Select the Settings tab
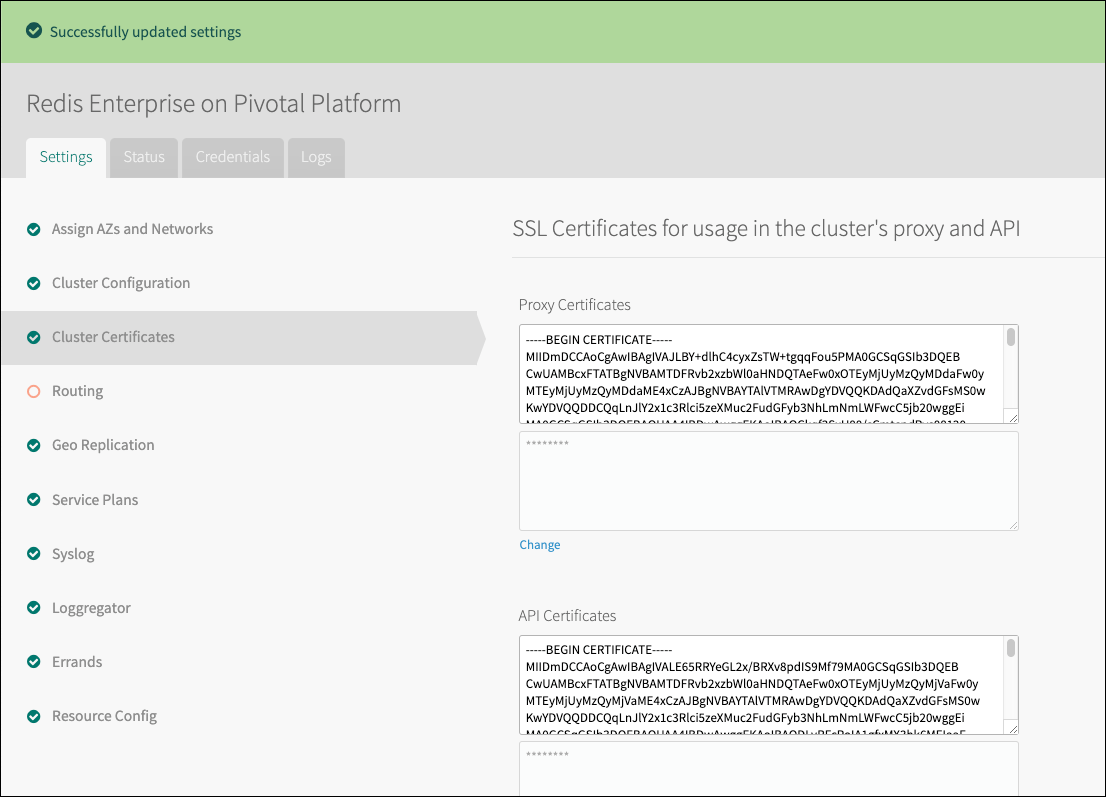 tap(66, 157)
